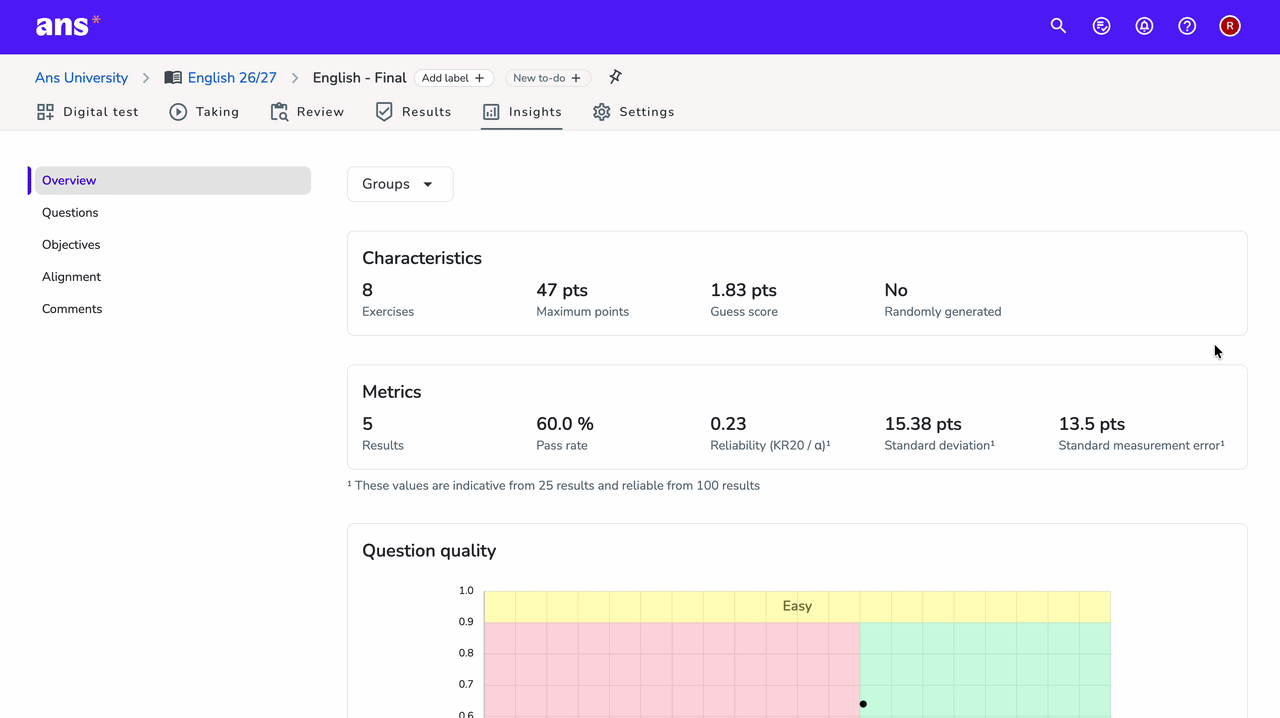Click the Settings gear icon
The width and height of the screenshot is (1280, 718).
point(601,112)
